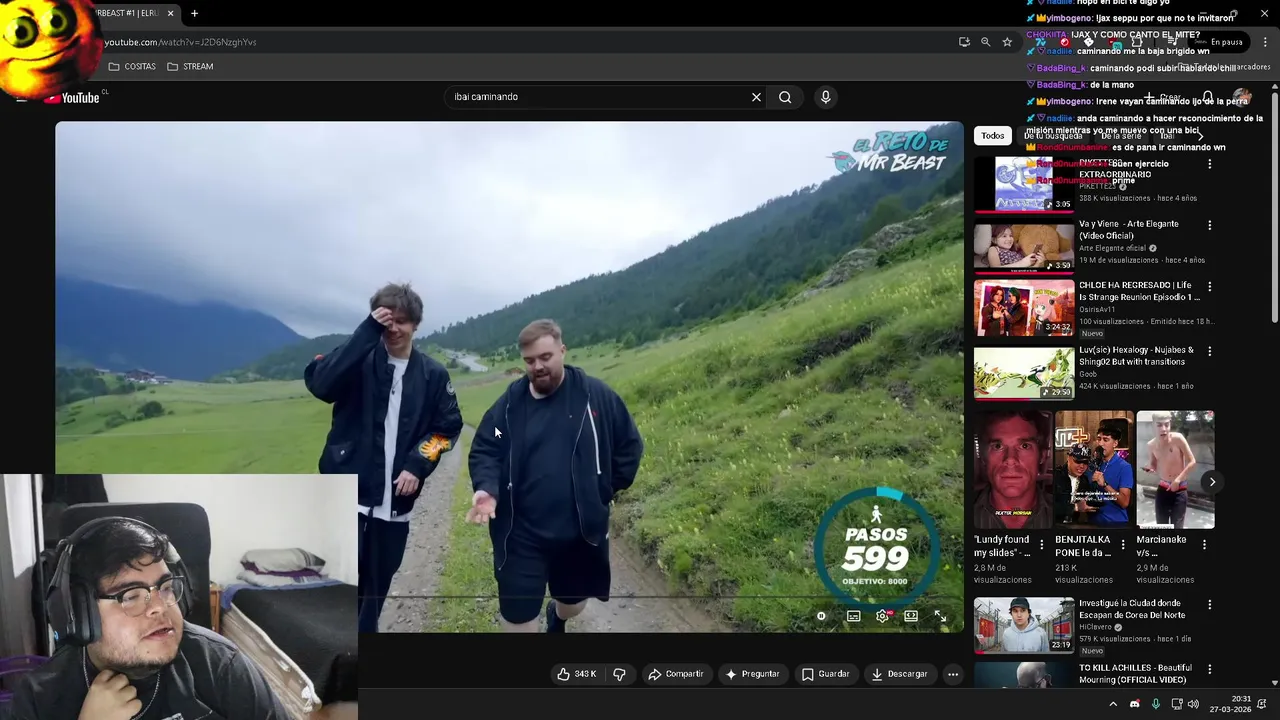Open options for the 'Marcianeke v/s' short
Image resolution: width=1280 pixels, height=720 pixels.
1204,545
